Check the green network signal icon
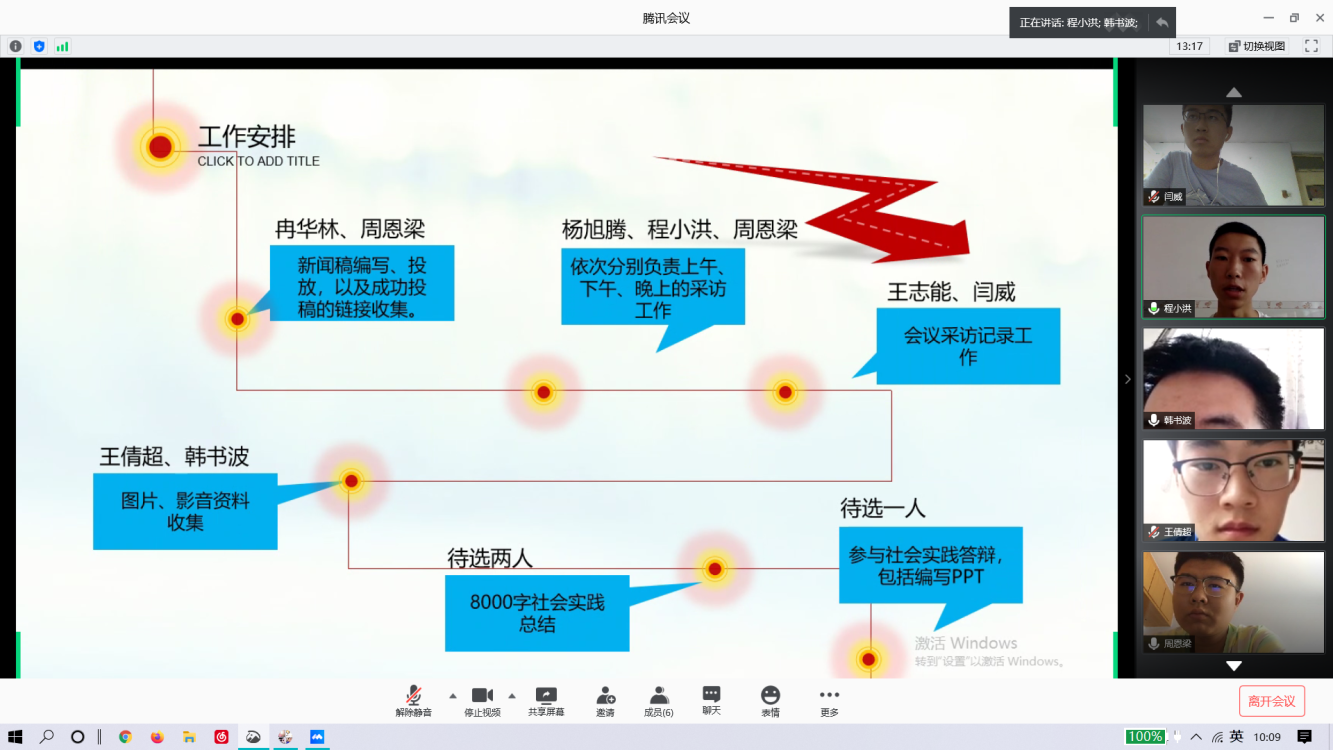 coord(62,46)
